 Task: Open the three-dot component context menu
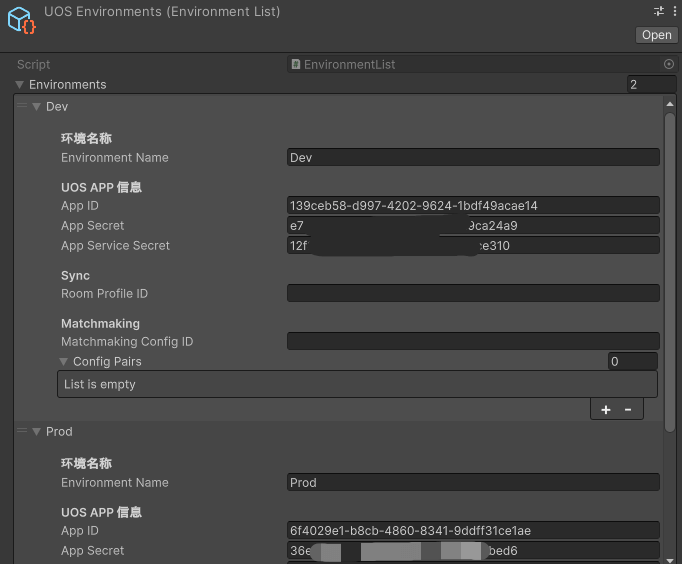[675, 11]
